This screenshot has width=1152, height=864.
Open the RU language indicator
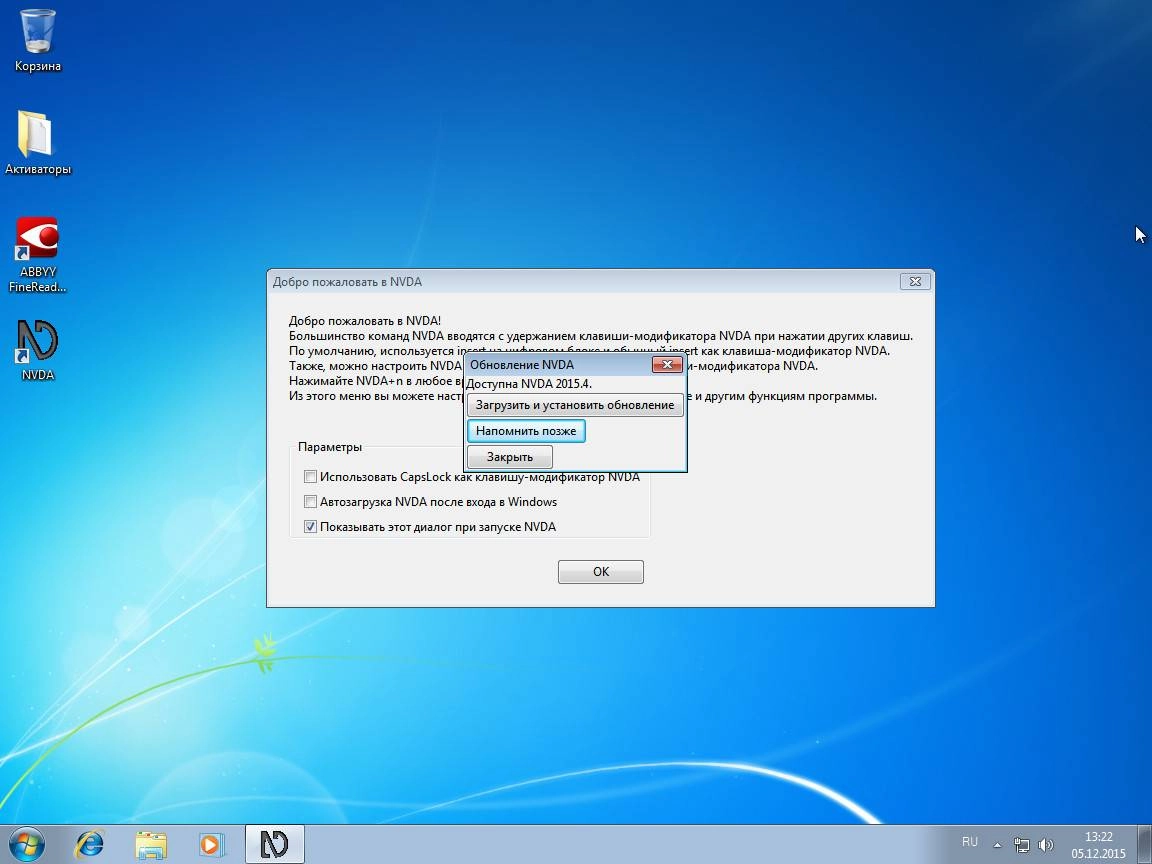tap(970, 842)
